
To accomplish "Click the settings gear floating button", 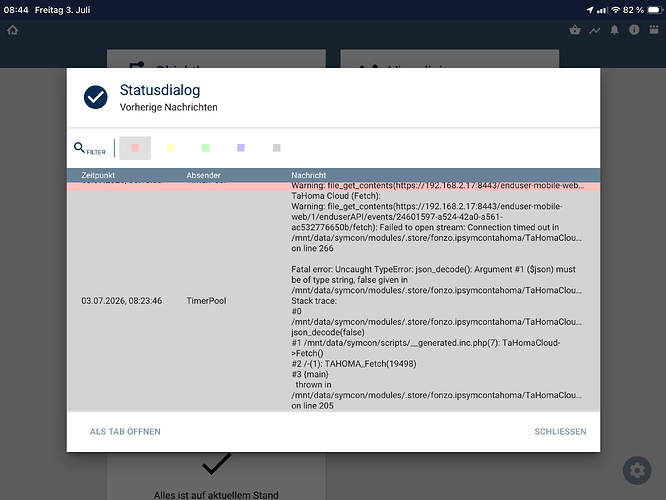I will pos(637,470).
